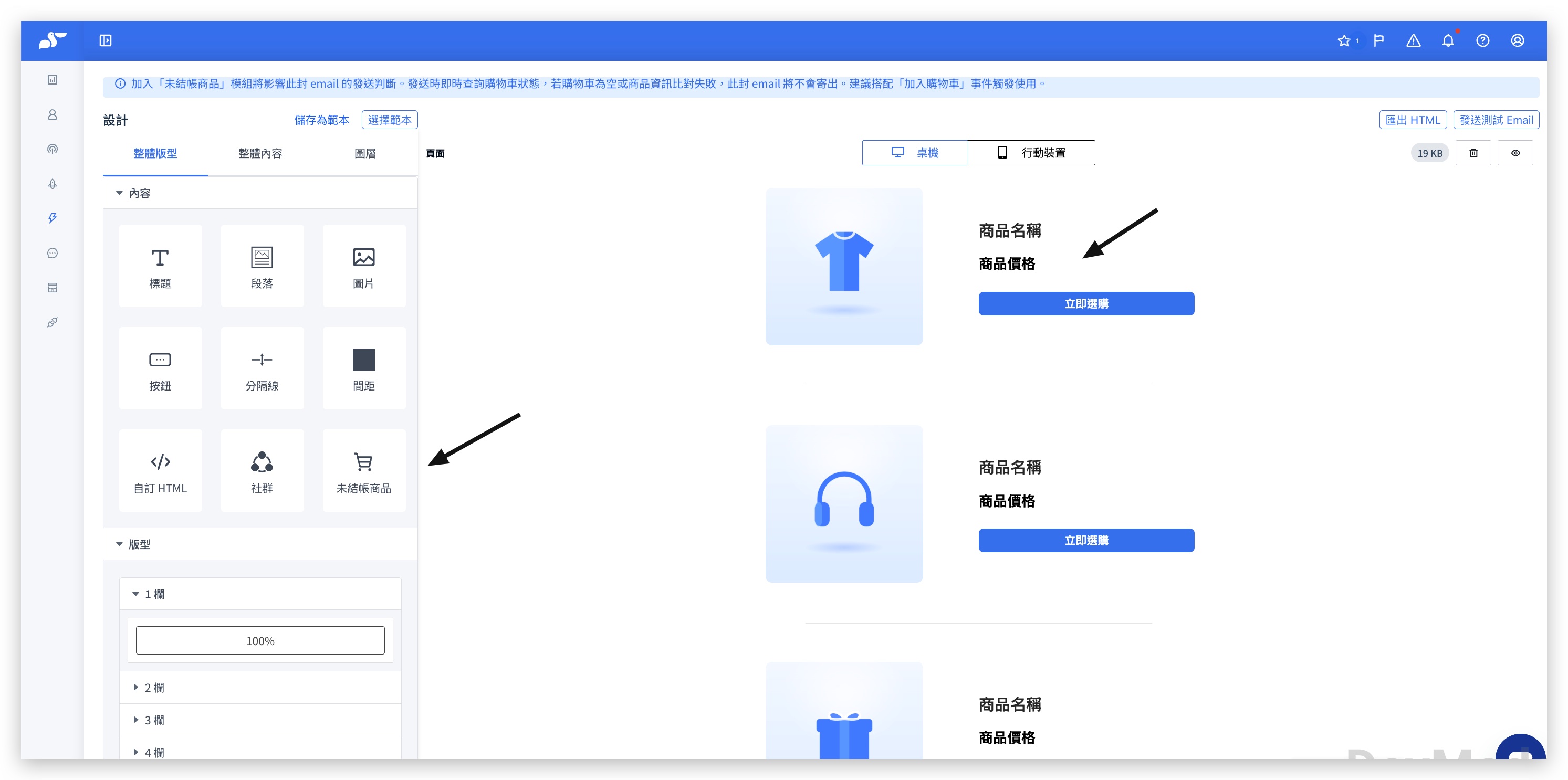Toggle preview with the eye icon
1568x780 pixels.
(x=1515, y=153)
